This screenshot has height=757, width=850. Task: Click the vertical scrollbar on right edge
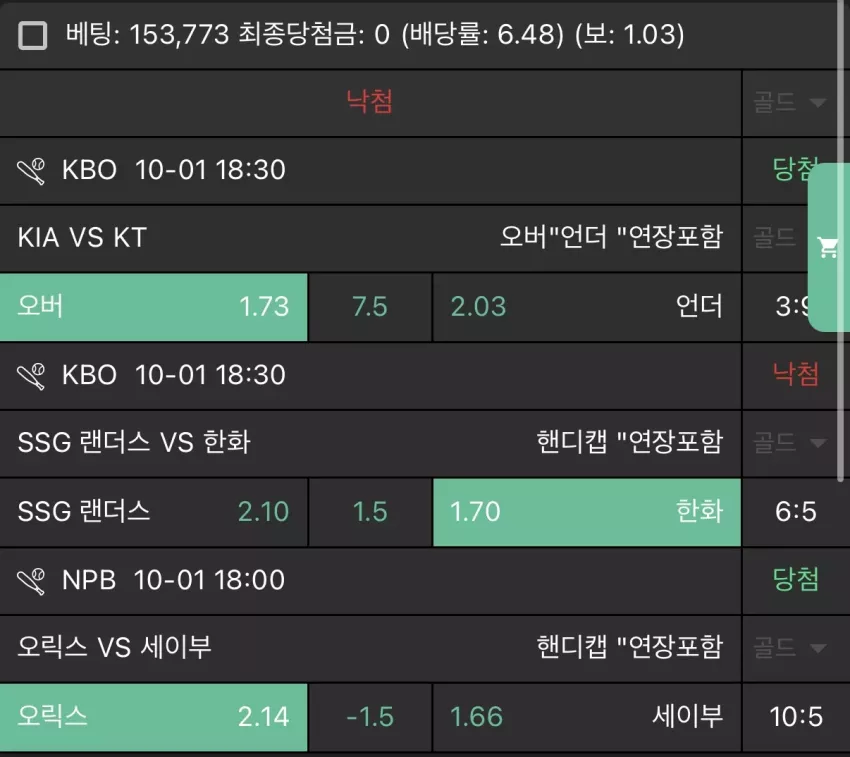841,241
